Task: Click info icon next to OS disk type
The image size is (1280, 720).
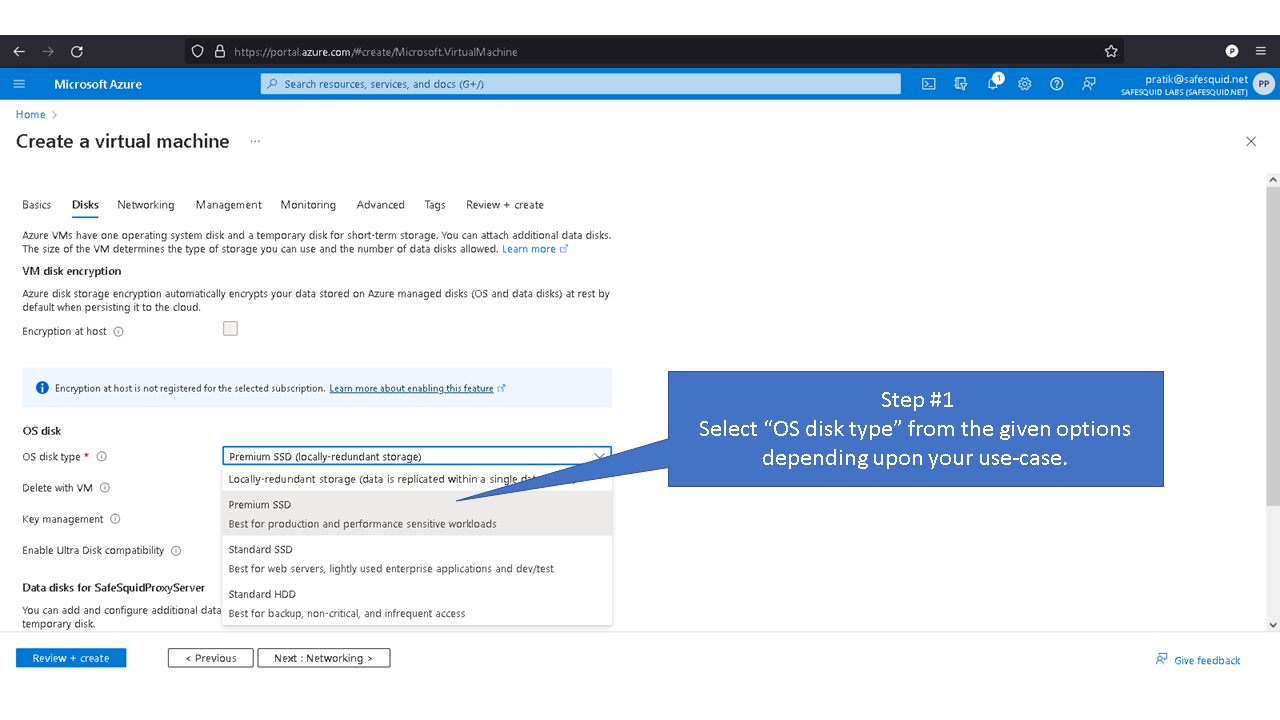Action: coord(101,456)
